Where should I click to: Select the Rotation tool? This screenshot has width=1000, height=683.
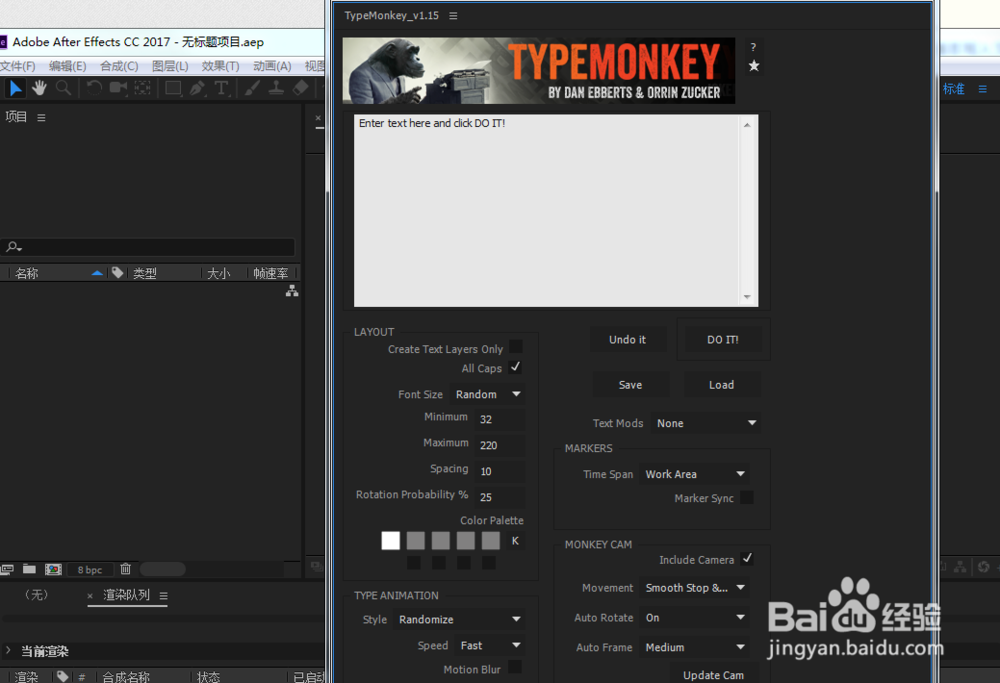[x=94, y=88]
